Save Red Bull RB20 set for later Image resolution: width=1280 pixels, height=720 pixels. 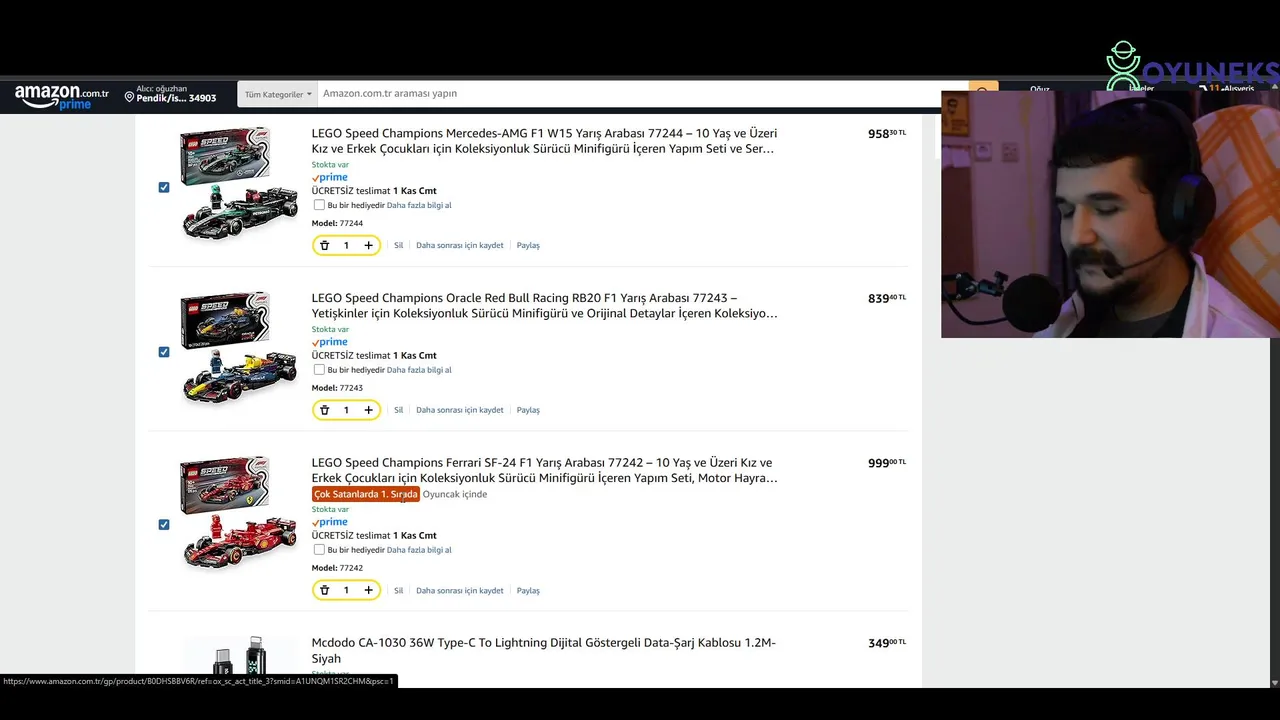460,410
